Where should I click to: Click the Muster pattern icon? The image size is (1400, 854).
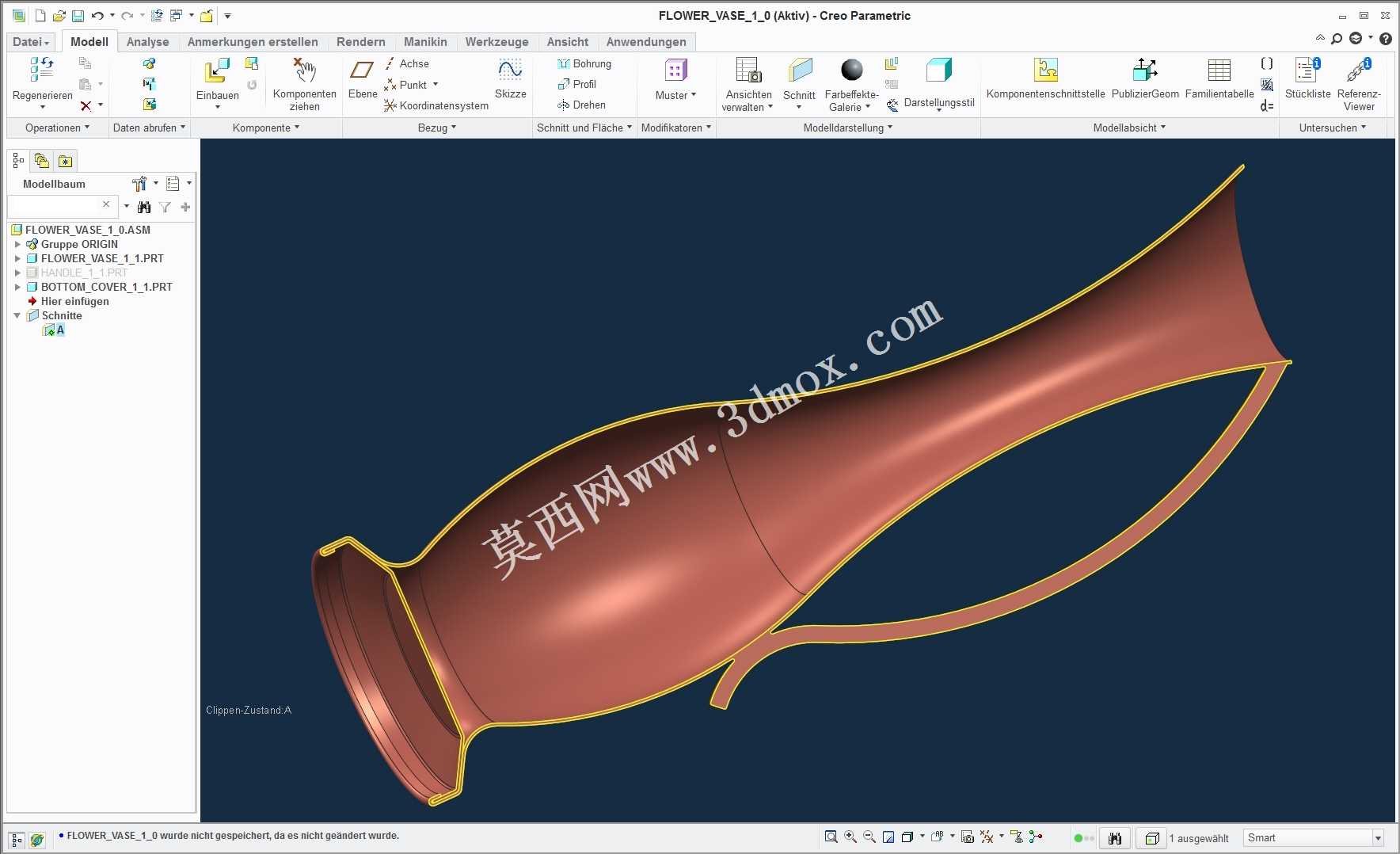pyautogui.click(x=675, y=71)
